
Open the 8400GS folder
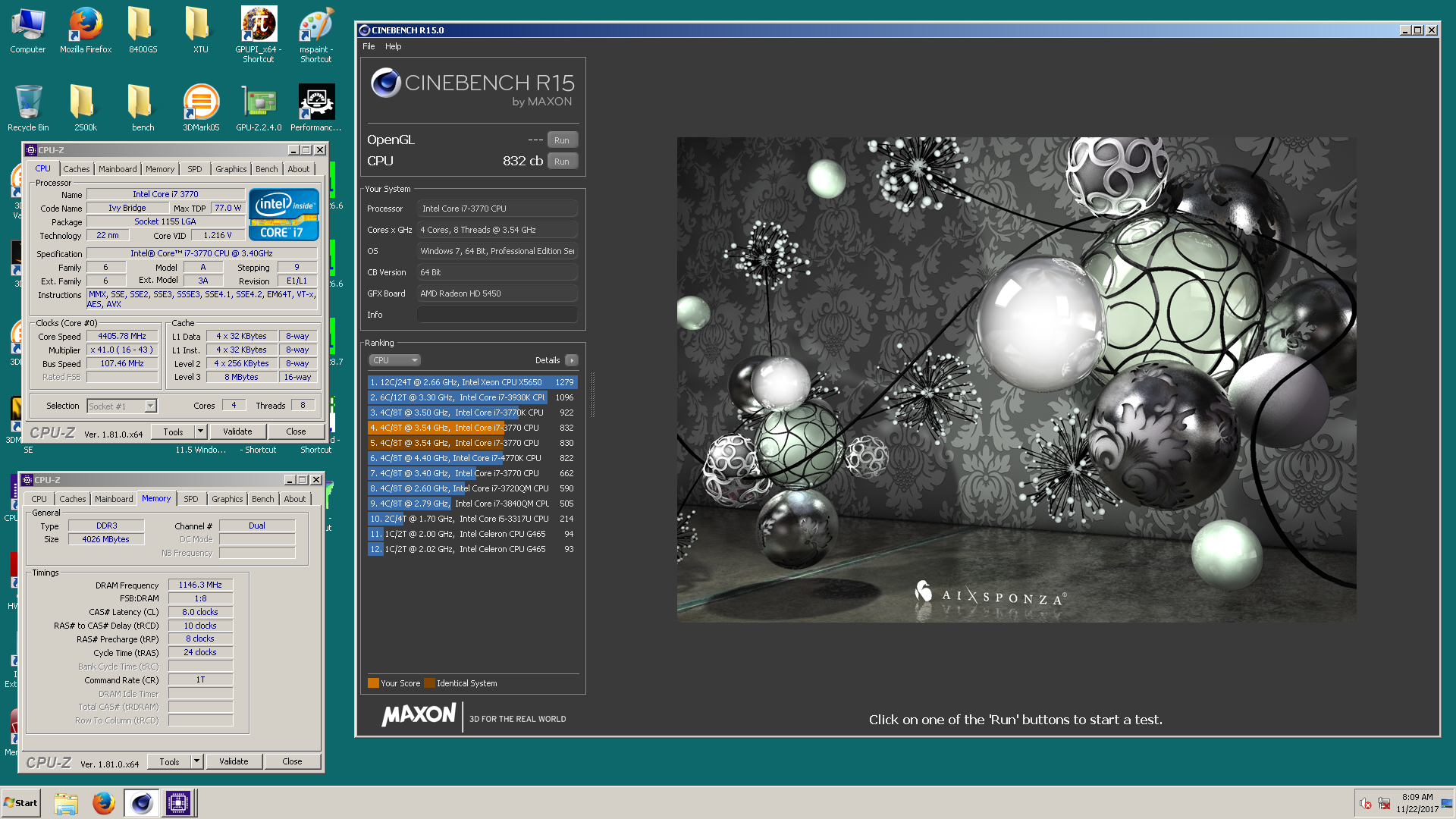click(x=143, y=30)
